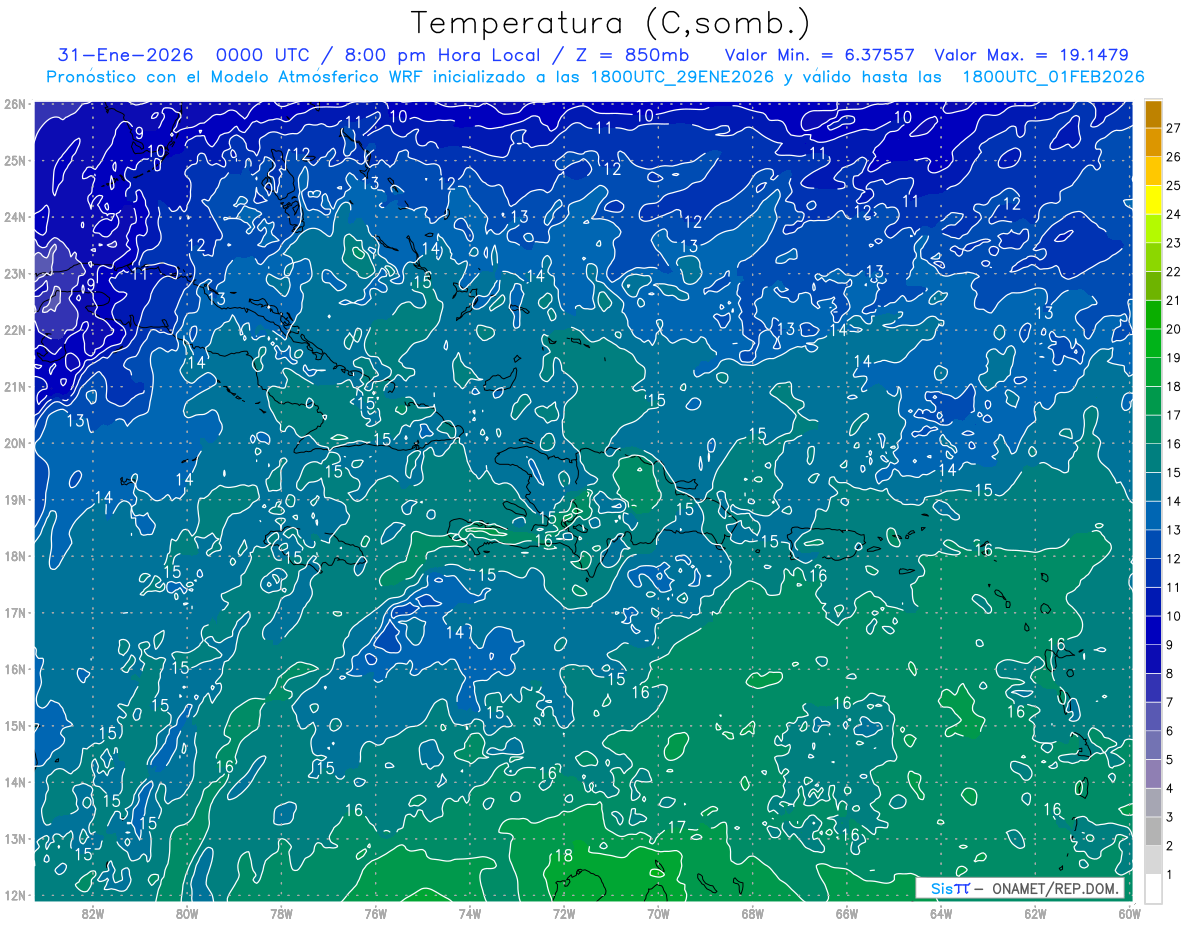Click the "Valor Max. = 19.1479" text
Image resolution: width=1200 pixels, height=927 pixels.
coord(1031,55)
